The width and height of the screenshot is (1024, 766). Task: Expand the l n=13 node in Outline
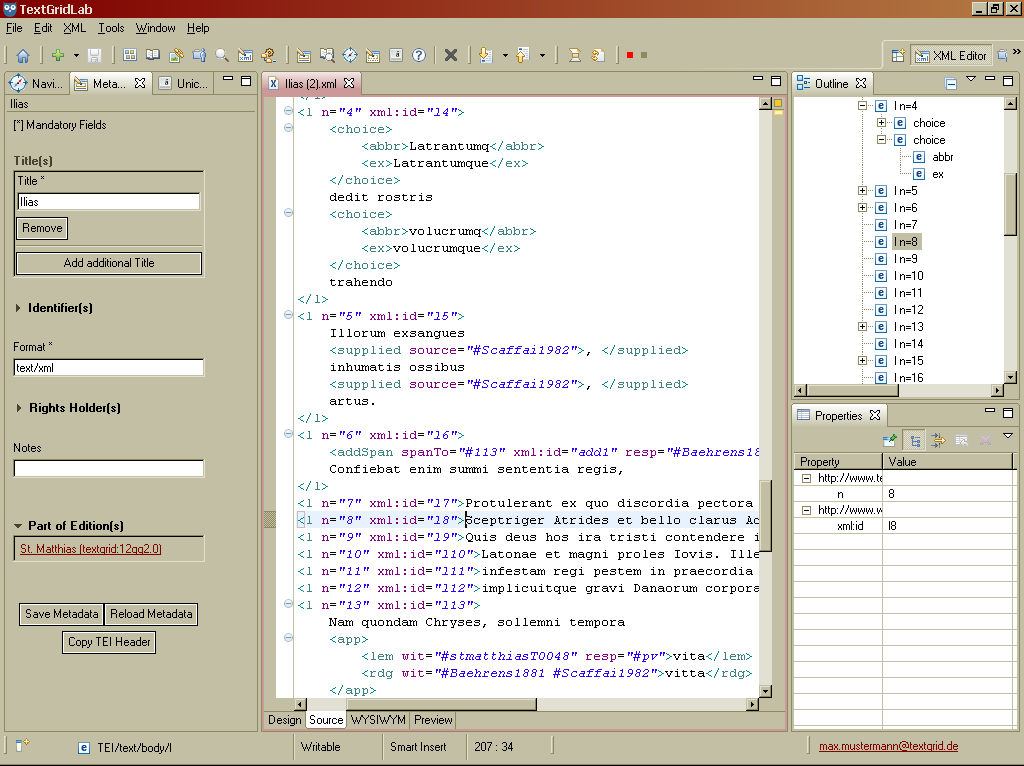point(862,327)
